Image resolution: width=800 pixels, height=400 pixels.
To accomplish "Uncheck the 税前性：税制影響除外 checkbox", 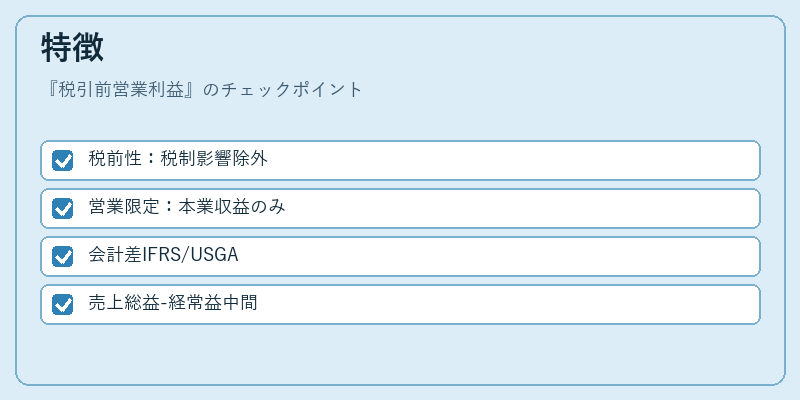I will 62,161.
